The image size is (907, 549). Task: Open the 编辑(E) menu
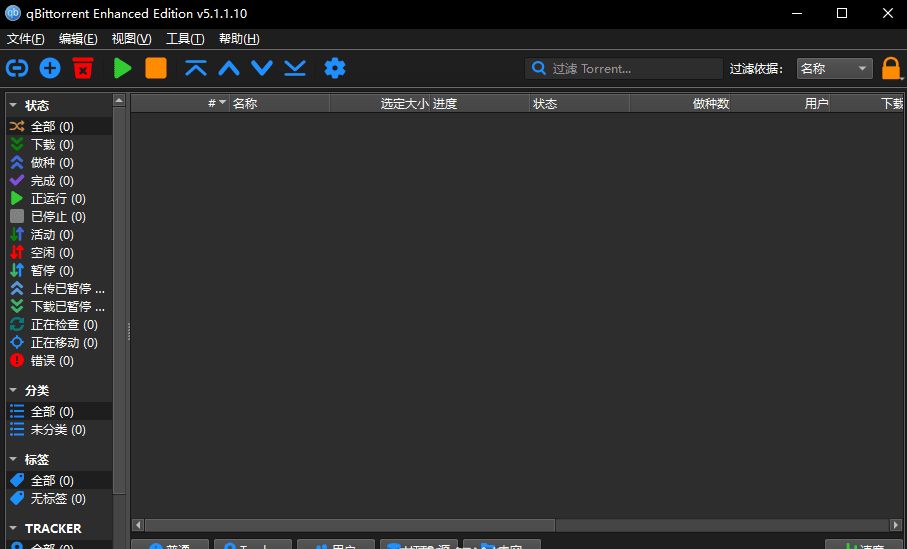tap(78, 39)
